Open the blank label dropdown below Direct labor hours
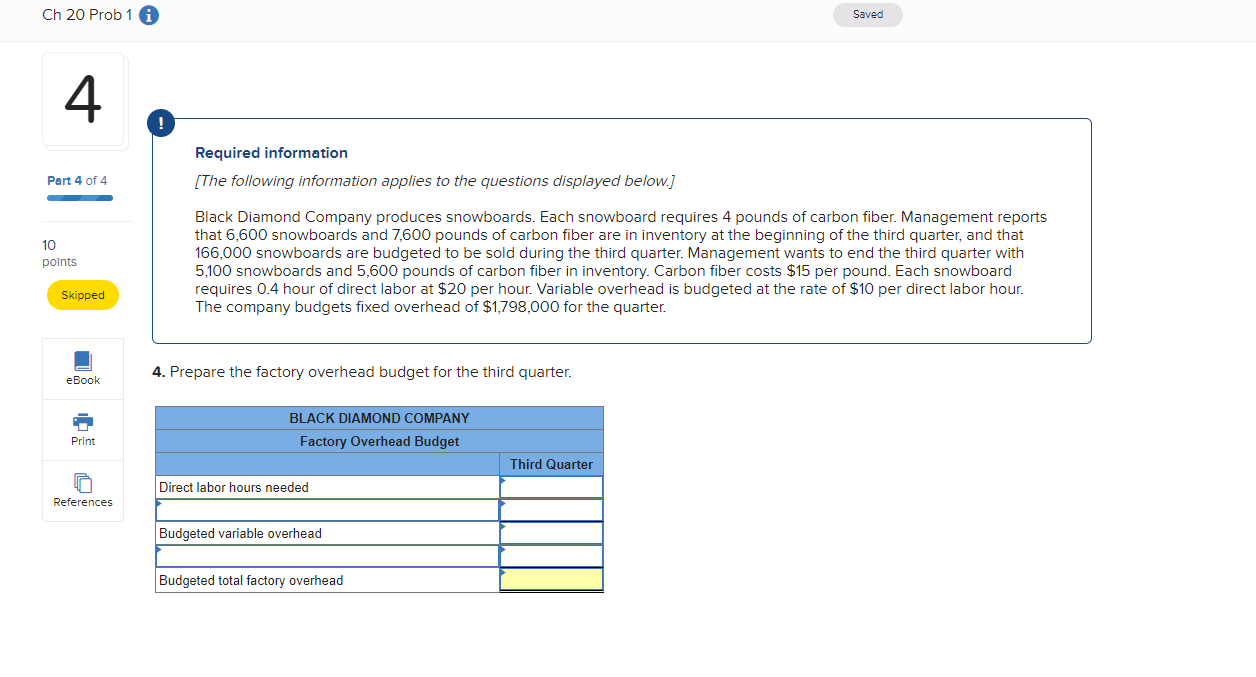The height and width of the screenshot is (677, 1256). (327, 510)
